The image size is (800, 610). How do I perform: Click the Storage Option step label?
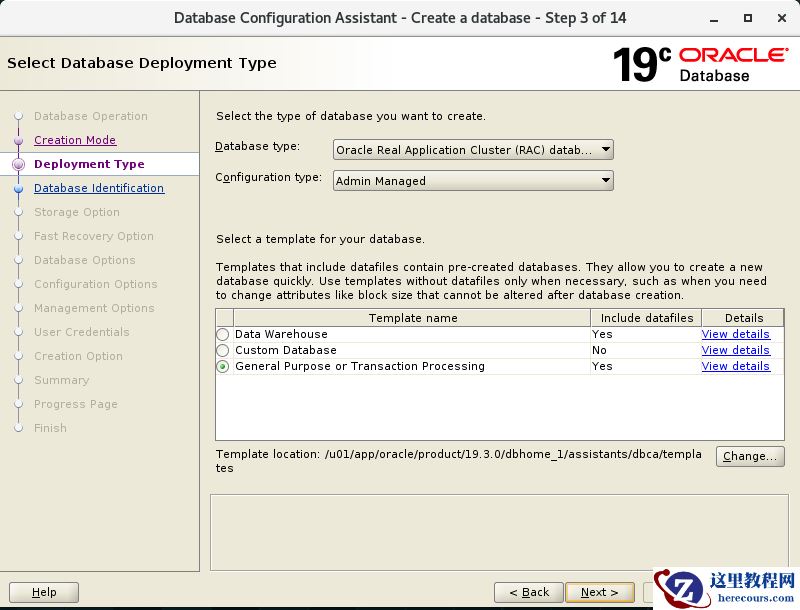(77, 212)
